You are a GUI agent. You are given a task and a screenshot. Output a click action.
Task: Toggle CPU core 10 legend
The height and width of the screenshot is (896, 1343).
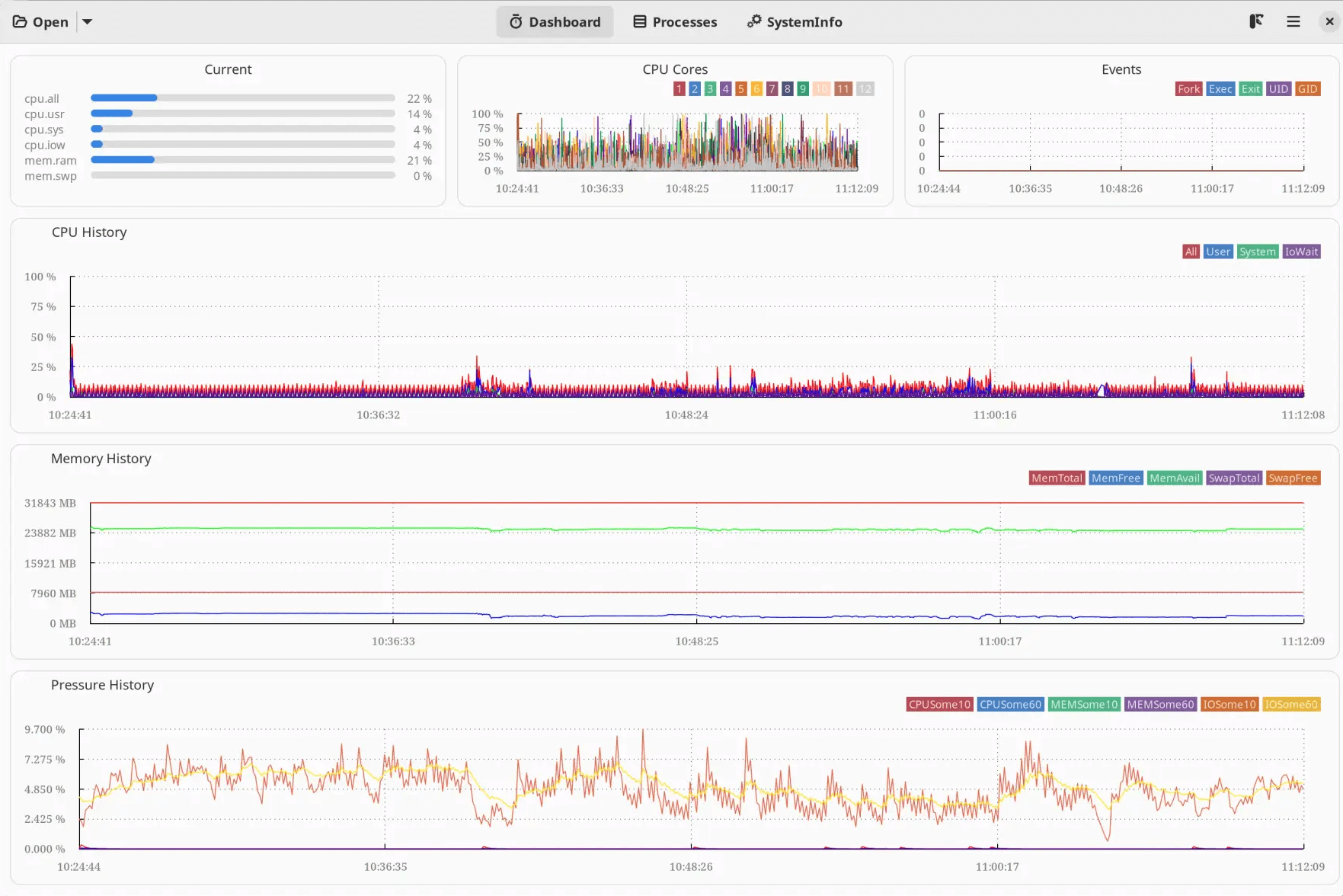(821, 89)
